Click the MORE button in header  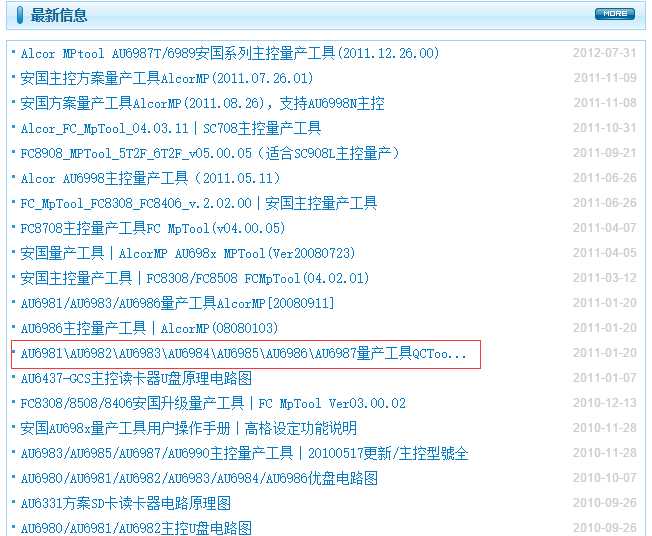coord(615,14)
